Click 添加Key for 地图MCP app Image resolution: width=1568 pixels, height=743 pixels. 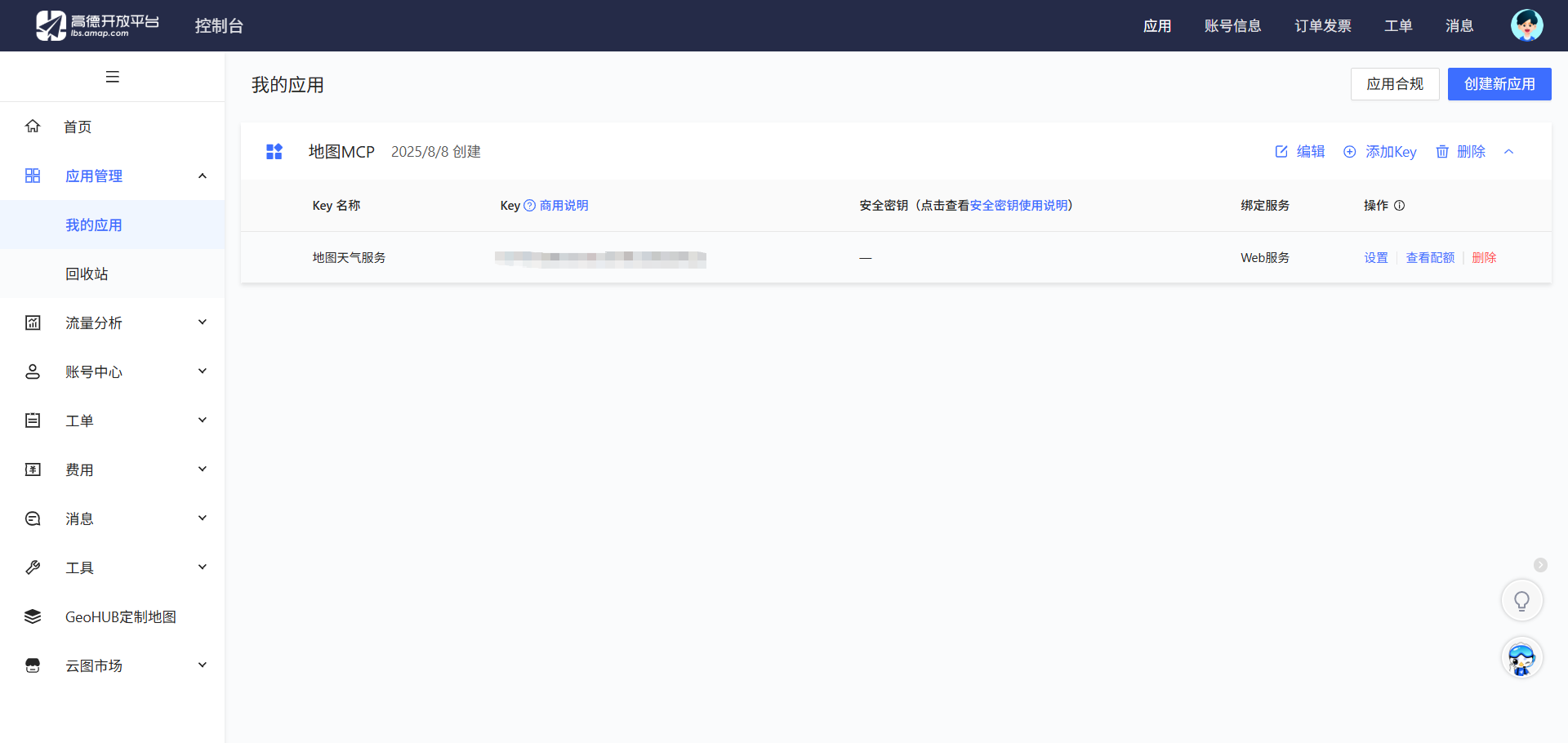(x=1391, y=152)
